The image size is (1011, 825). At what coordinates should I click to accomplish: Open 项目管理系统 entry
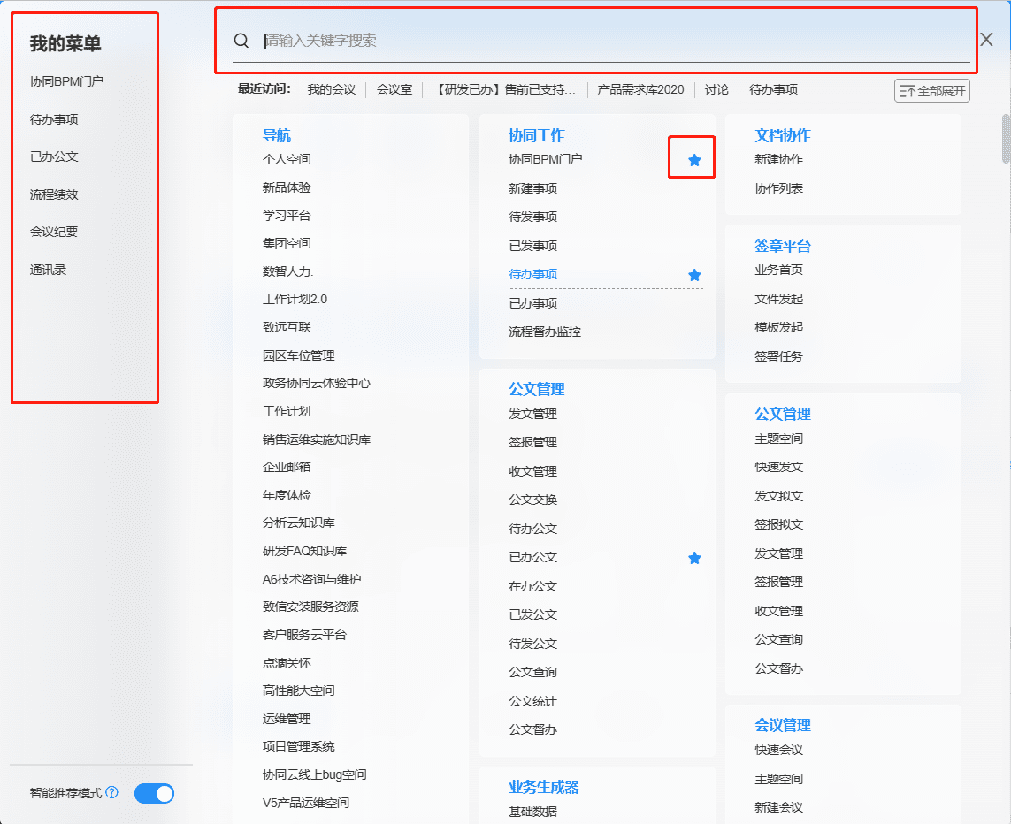[299, 747]
